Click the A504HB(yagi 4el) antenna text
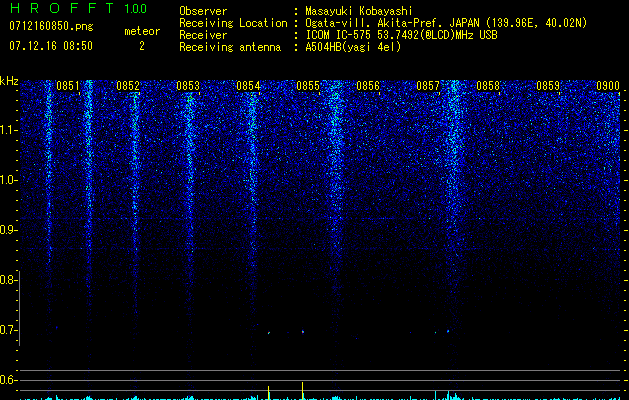 click(x=353, y=47)
